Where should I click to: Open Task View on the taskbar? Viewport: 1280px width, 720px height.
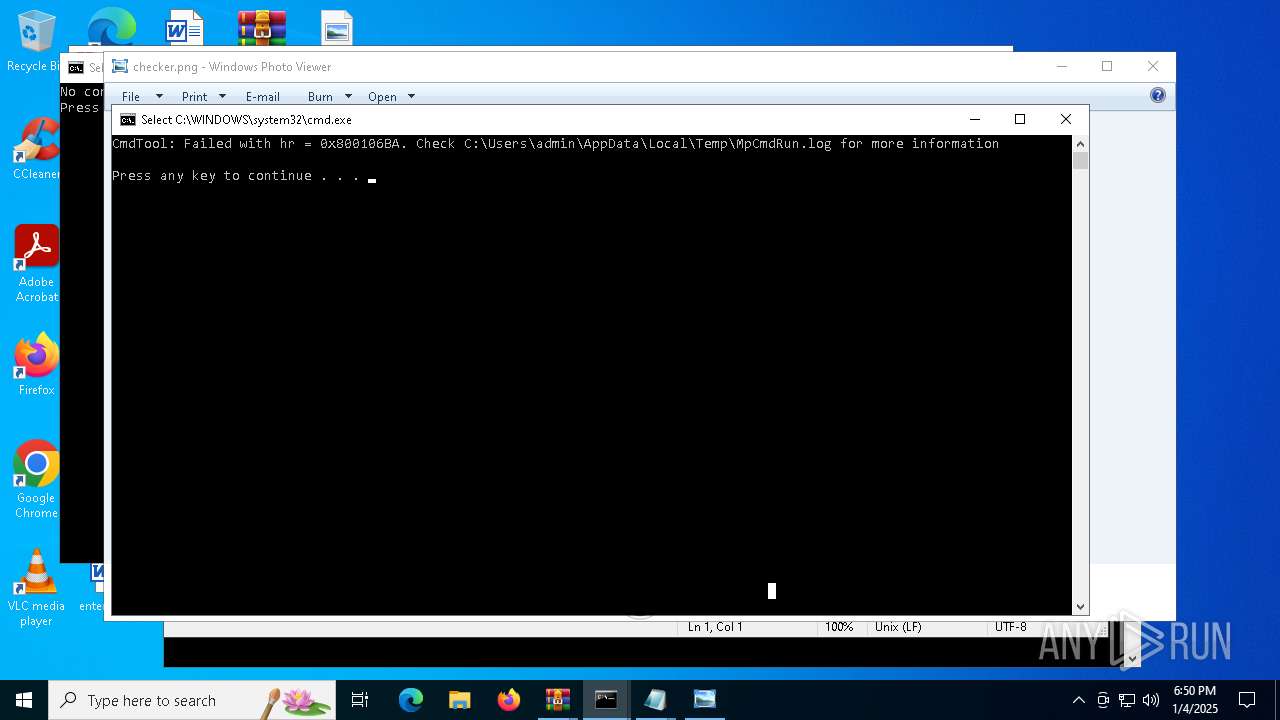point(360,700)
